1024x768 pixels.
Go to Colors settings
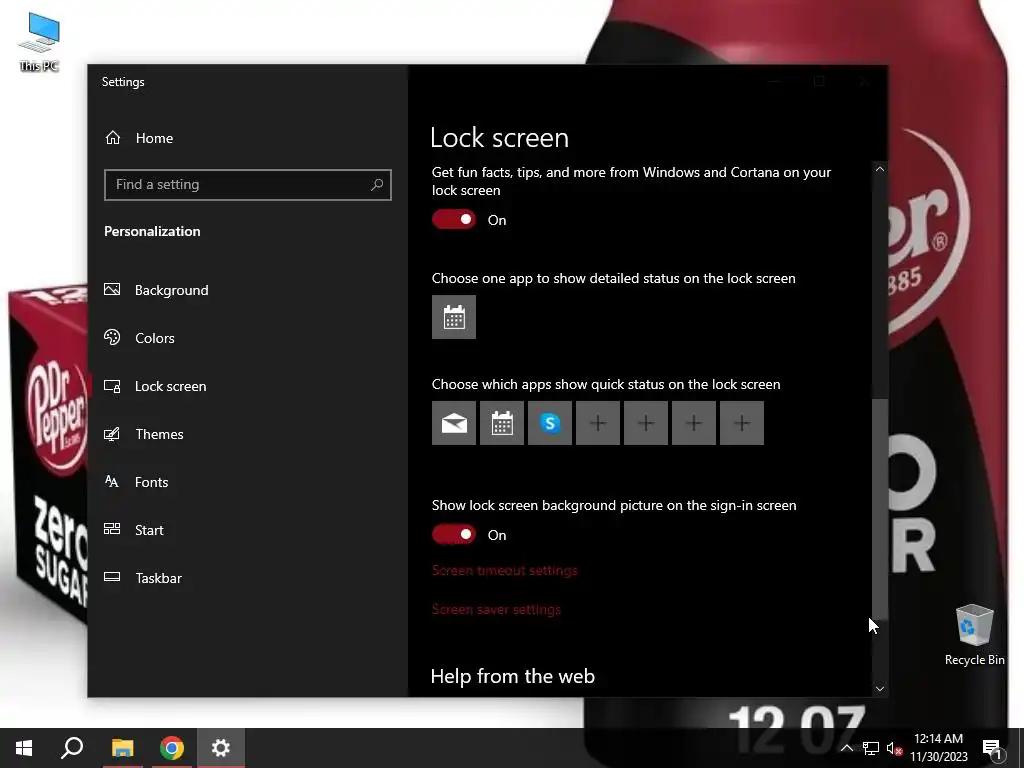pyautogui.click(x=138, y=338)
